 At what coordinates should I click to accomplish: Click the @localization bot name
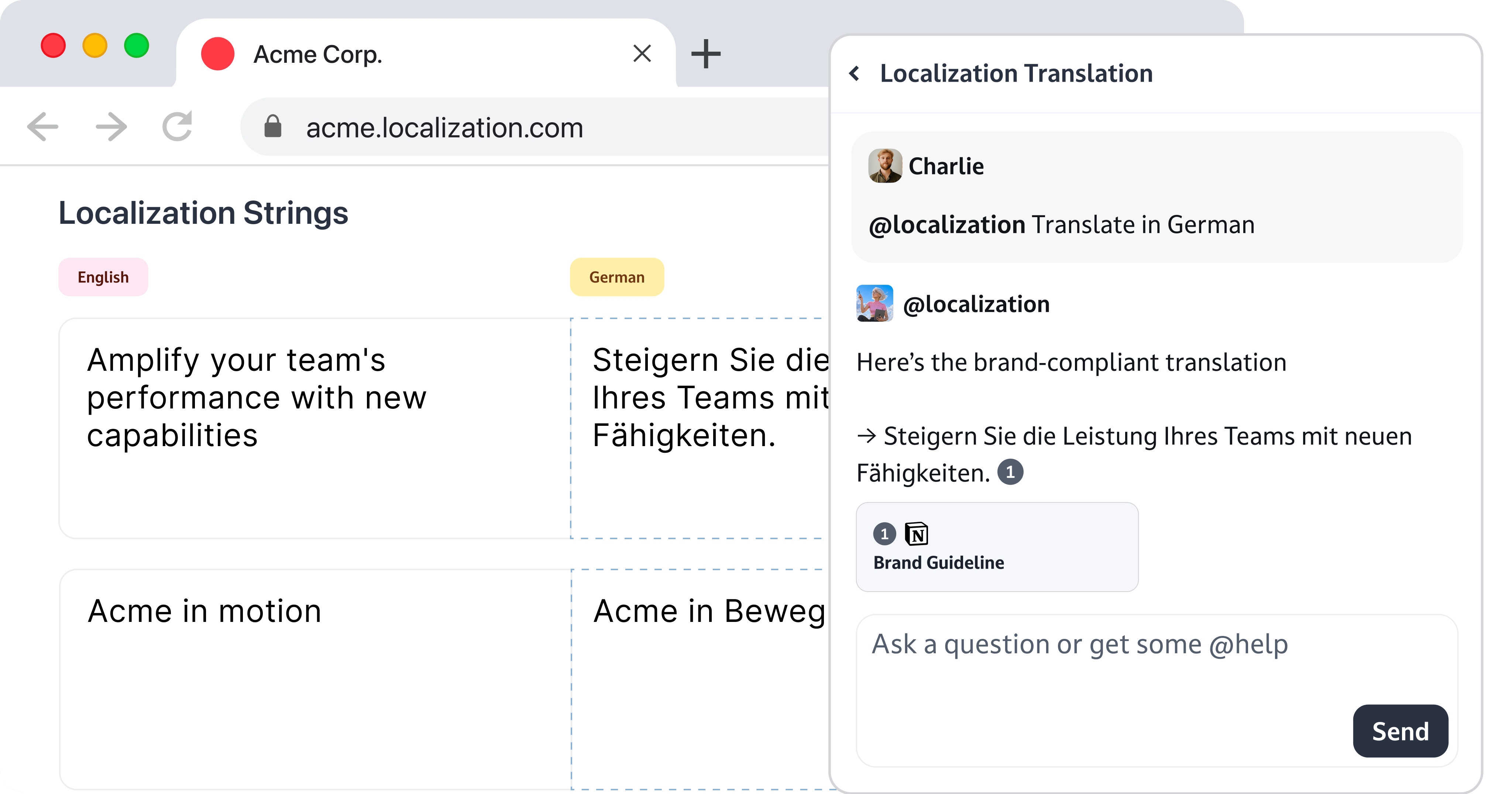pos(976,304)
